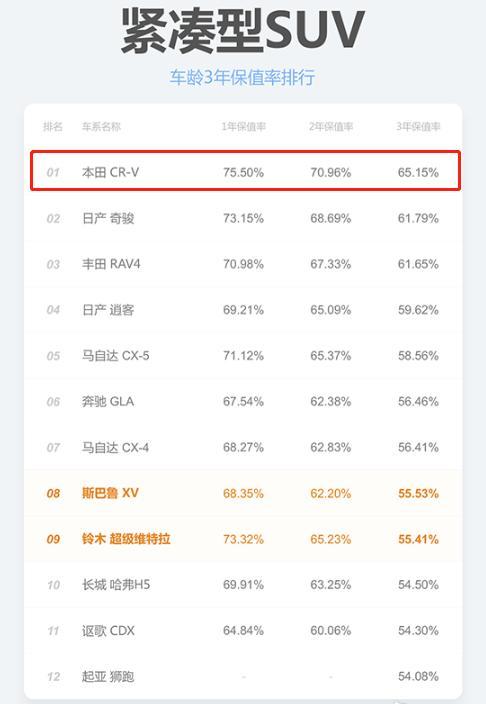Click the 本田 CR-V row name
Image resolution: width=486 pixels, height=704 pixels.
[110, 172]
